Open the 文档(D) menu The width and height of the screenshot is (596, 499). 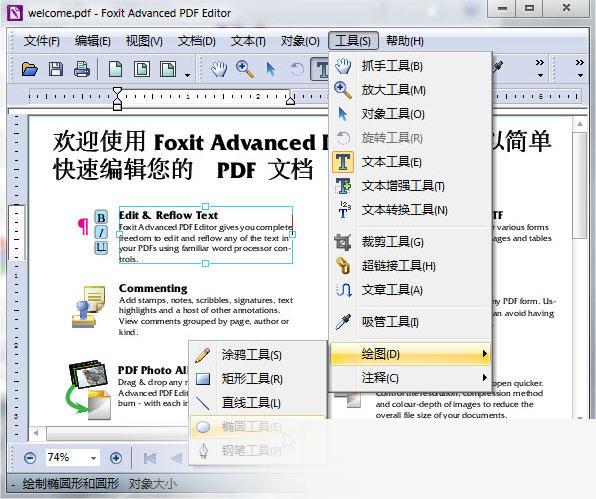tap(197, 41)
